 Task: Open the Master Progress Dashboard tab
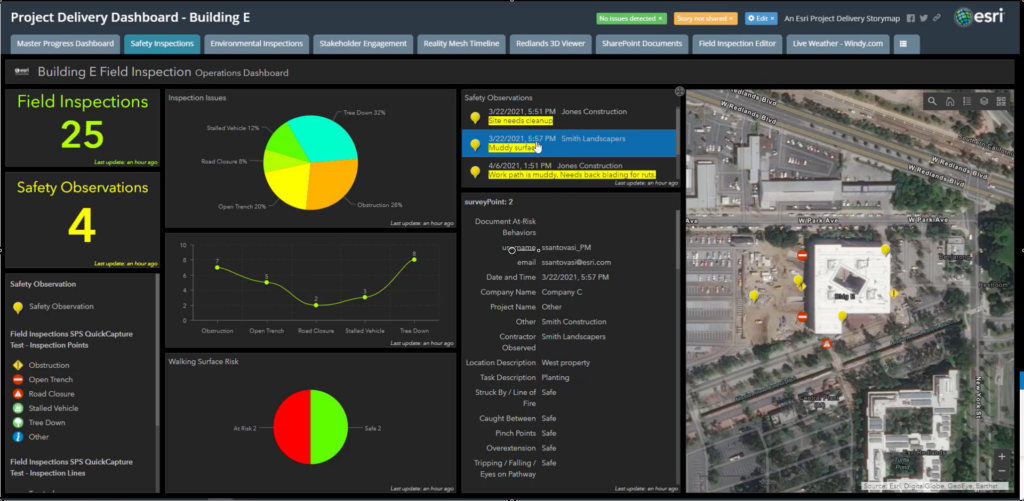click(x=65, y=44)
